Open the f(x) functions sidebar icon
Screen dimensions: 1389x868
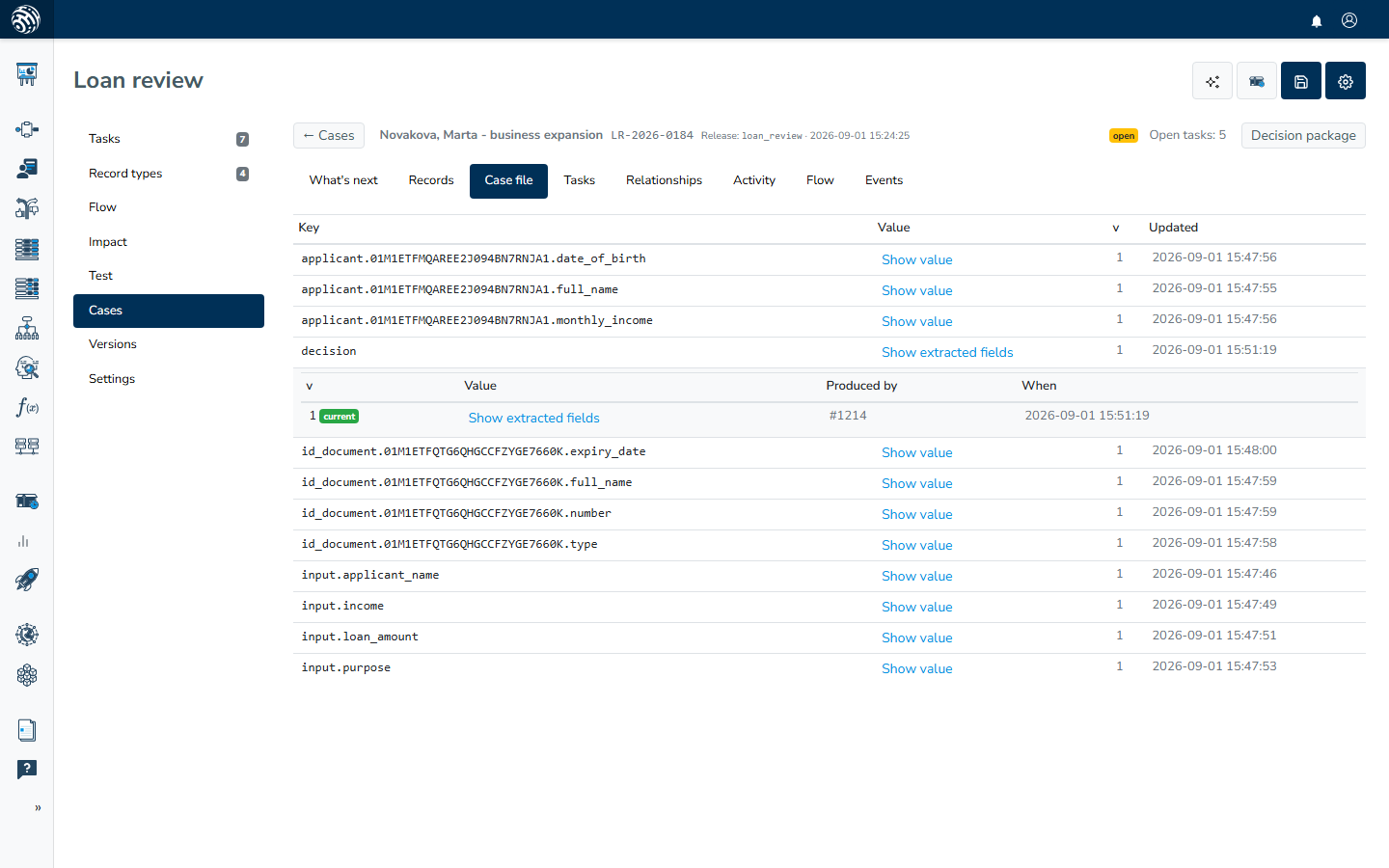tap(27, 407)
